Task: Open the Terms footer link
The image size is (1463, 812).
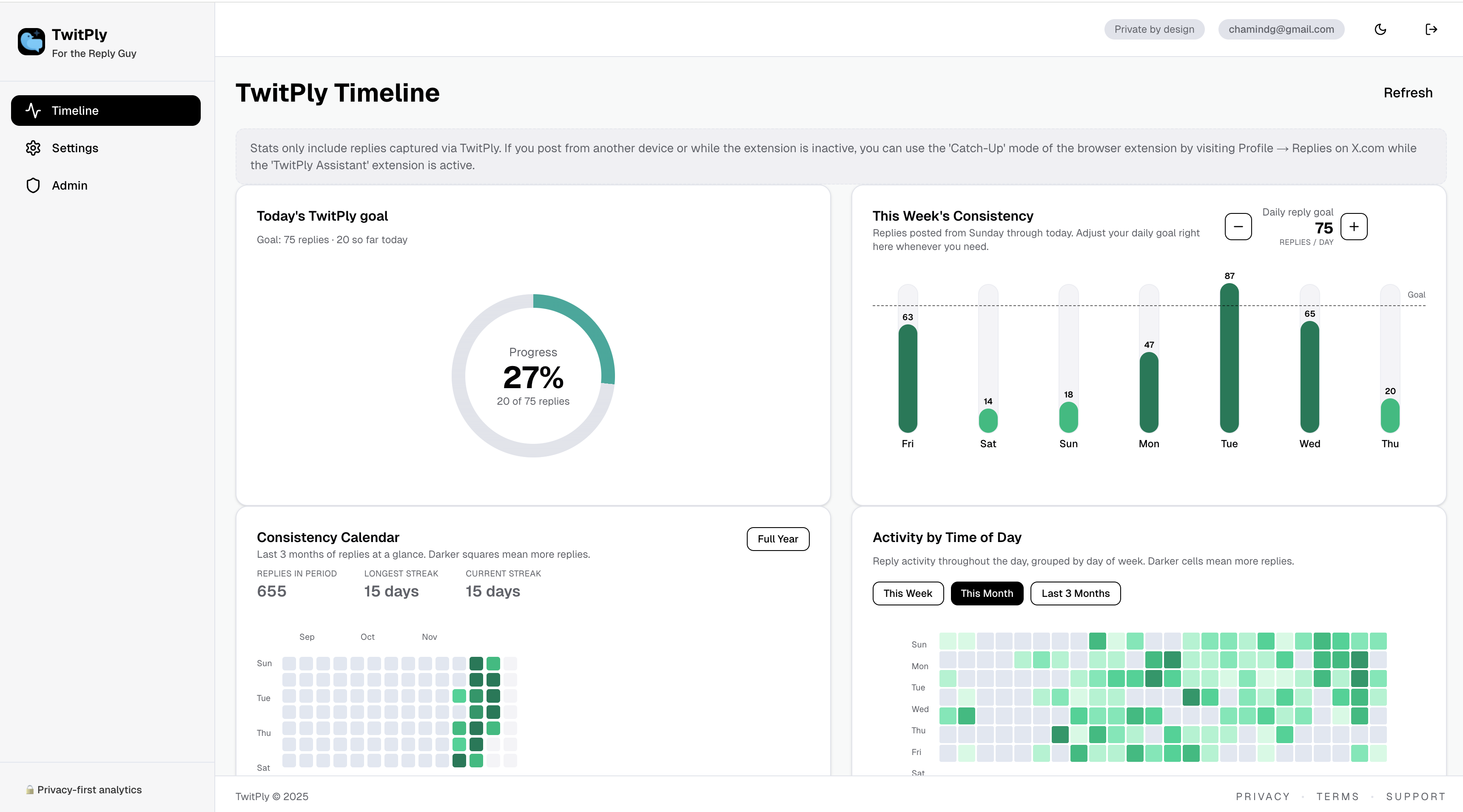Action: tap(1338, 797)
